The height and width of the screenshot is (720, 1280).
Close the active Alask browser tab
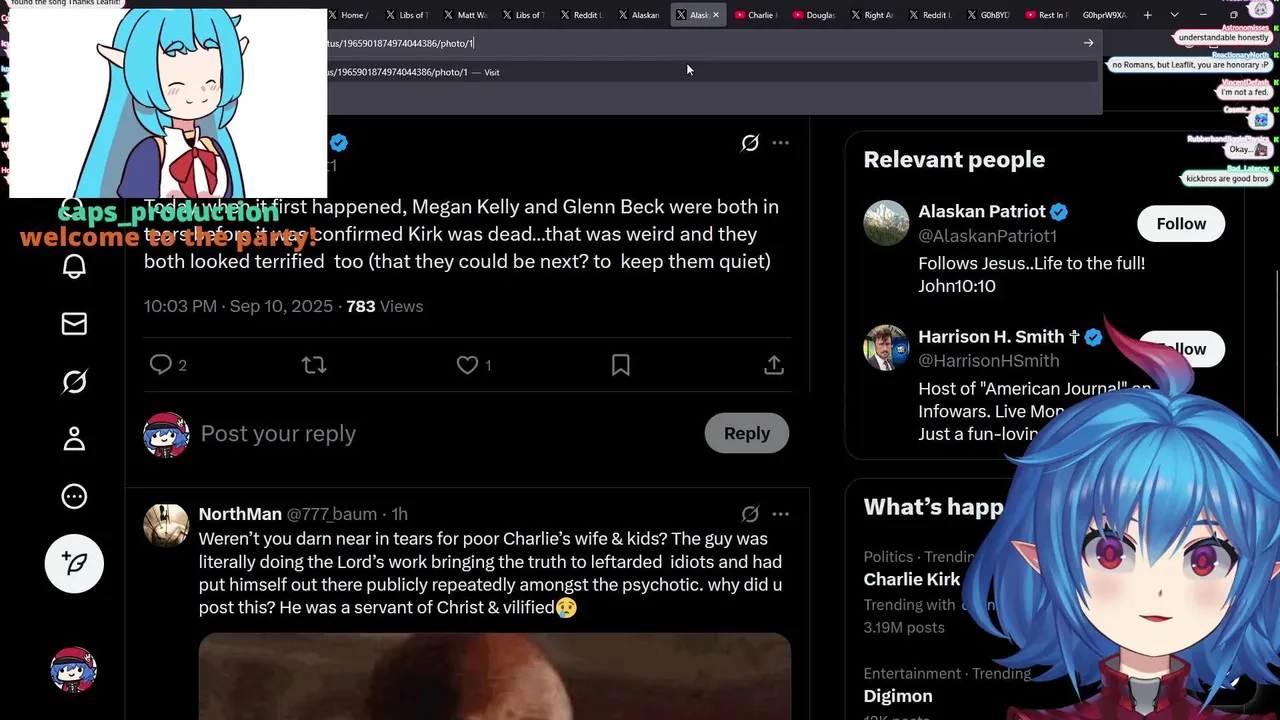coord(715,15)
